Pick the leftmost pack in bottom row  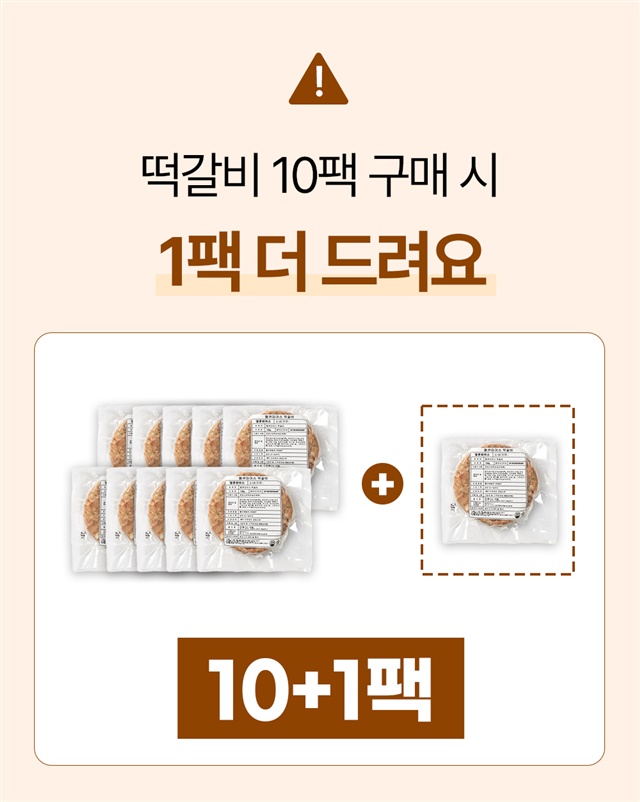point(89,519)
